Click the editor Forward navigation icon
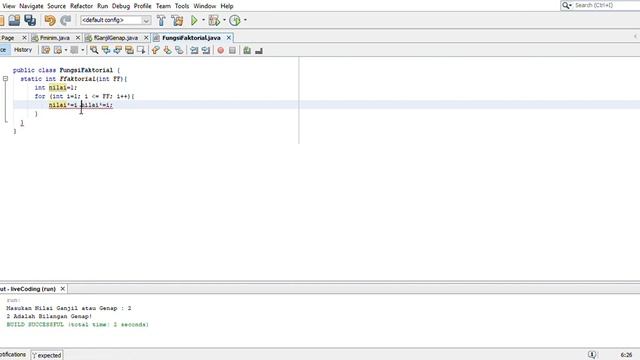The width and height of the screenshot is (640, 360). pyautogui.click(x=74, y=50)
